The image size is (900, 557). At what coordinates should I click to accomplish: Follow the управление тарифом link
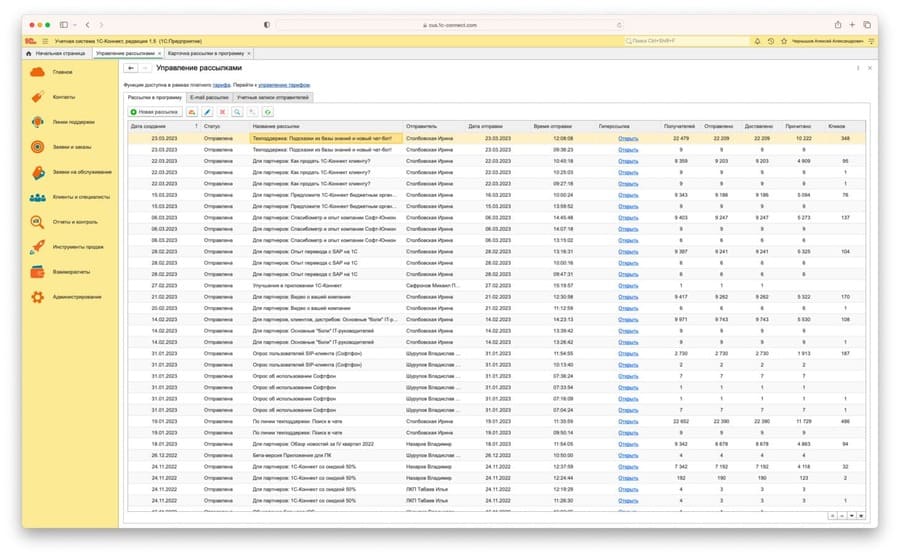coord(284,85)
